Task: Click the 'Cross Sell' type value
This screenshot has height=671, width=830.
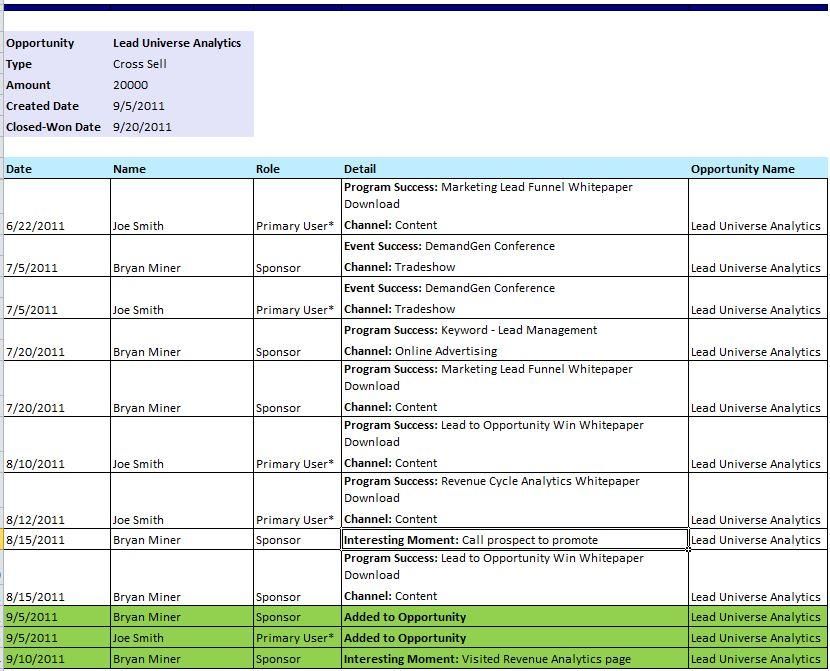Action: 140,64
